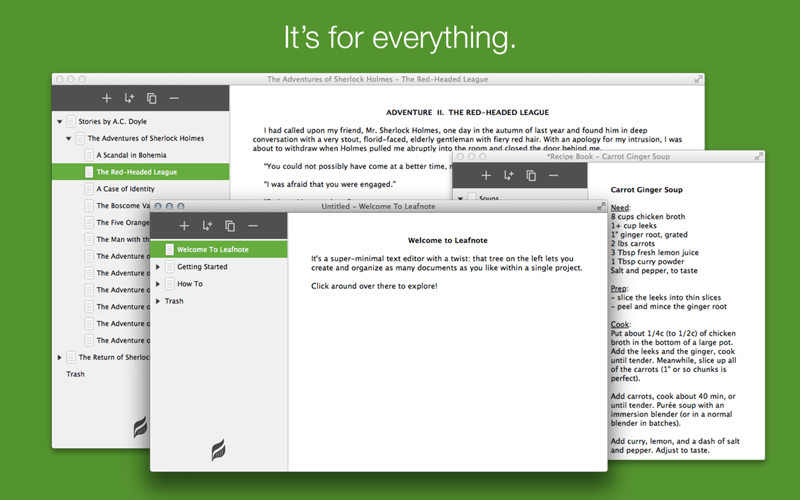Collapse The Adventures of Sherlock Holmes node
The image size is (800, 500).
69,138
